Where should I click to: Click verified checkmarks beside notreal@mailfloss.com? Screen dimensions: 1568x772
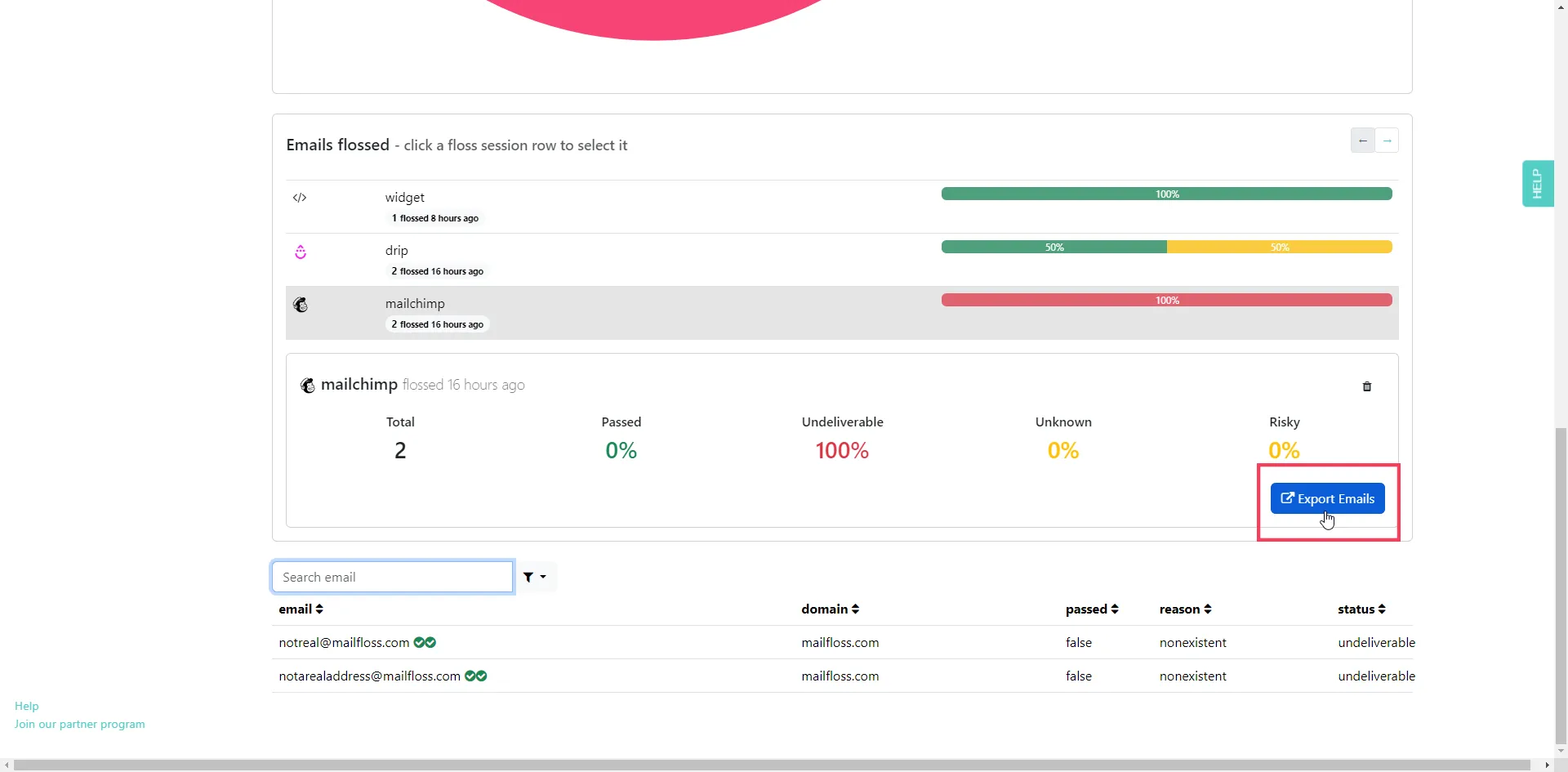pos(425,643)
